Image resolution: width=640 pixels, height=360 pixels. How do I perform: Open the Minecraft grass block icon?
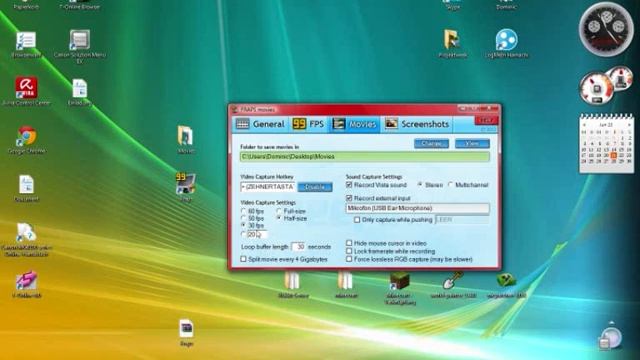tap(400, 281)
